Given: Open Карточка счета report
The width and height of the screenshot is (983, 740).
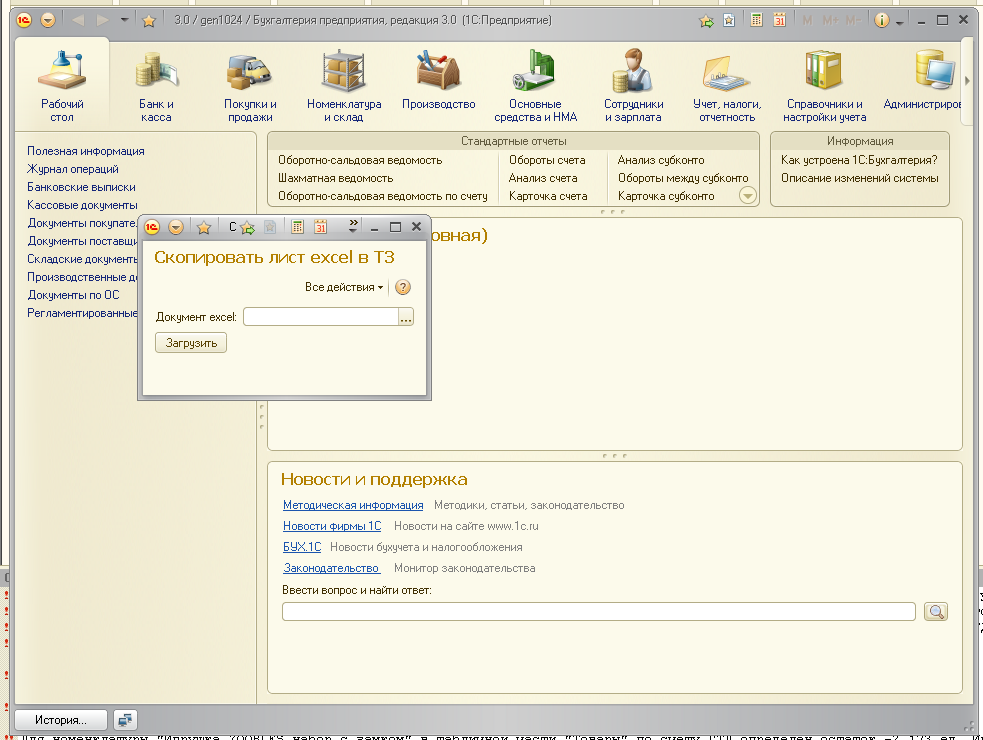Looking at the screenshot, I should (x=548, y=196).
